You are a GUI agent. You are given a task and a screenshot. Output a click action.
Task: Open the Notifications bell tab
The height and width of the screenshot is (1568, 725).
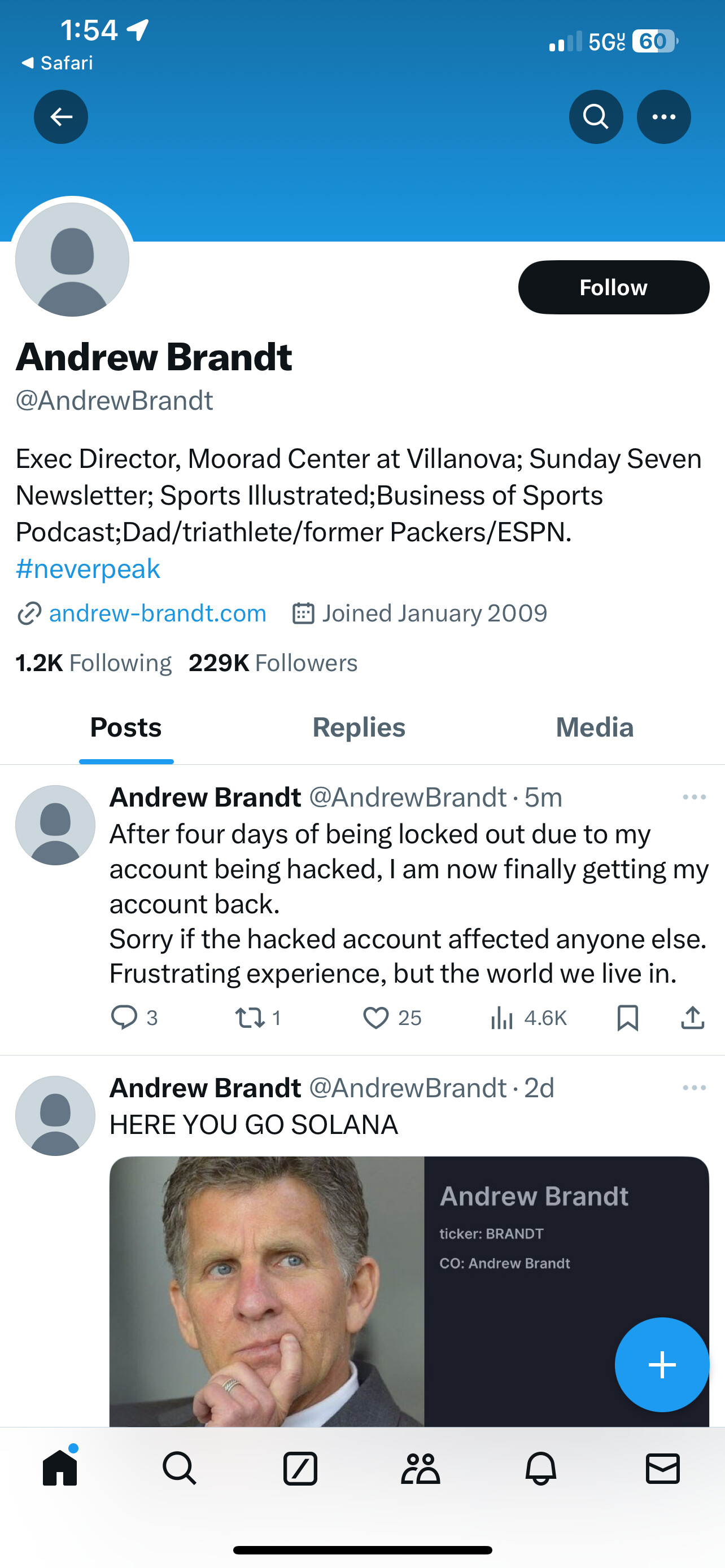(x=540, y=1469)
